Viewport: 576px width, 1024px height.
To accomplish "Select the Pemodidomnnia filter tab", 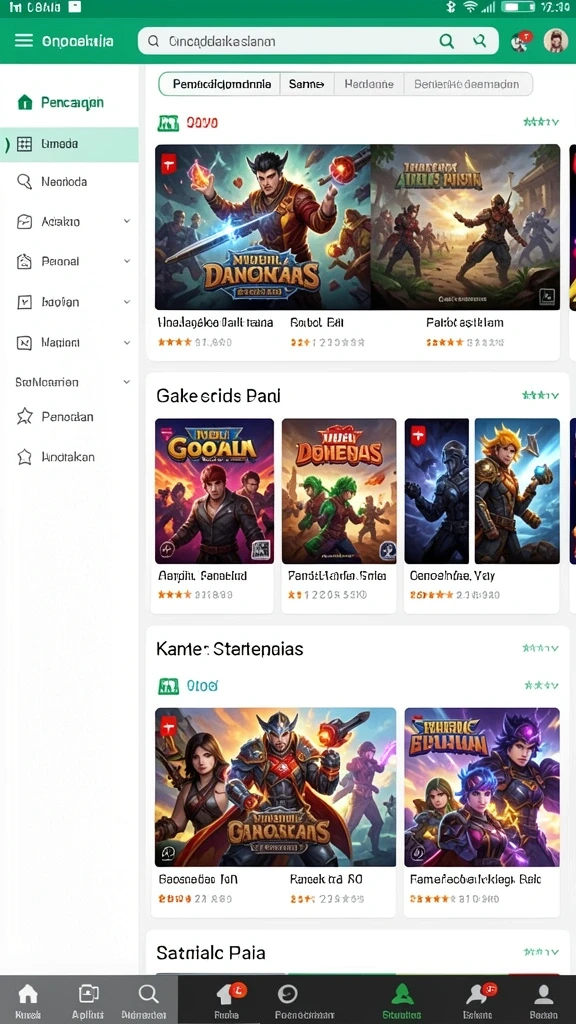I will pyautogui.click(x=221, y=84).
